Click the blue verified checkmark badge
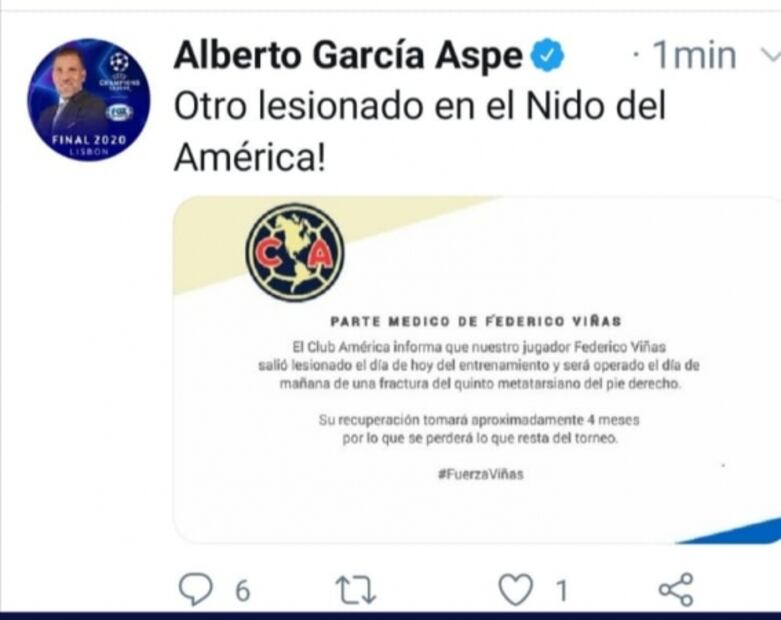The image size is (781, 620). (x=547, y=54)
